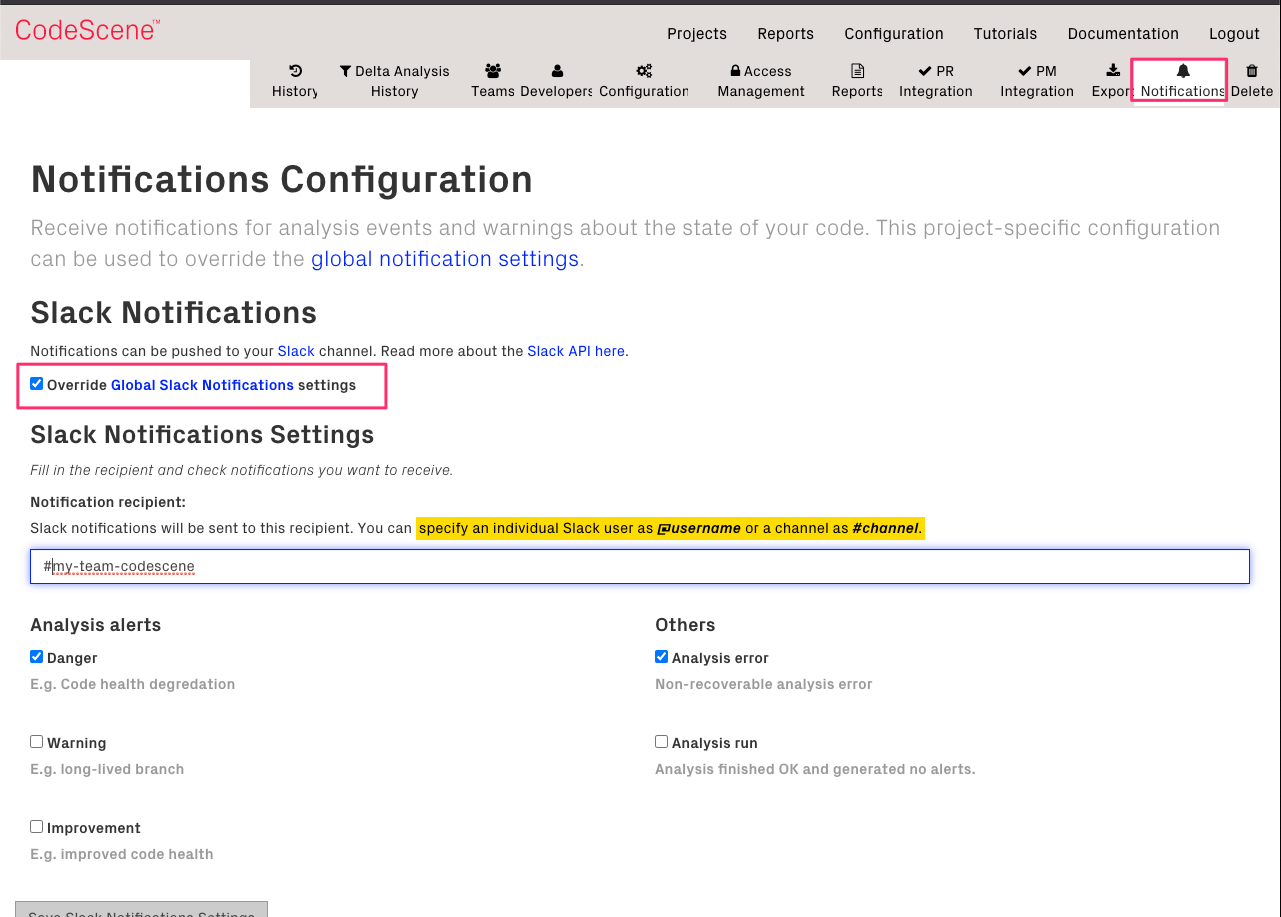Follow the global notification settings link
Screen dimensions: 1281x917
pos(444,258)
